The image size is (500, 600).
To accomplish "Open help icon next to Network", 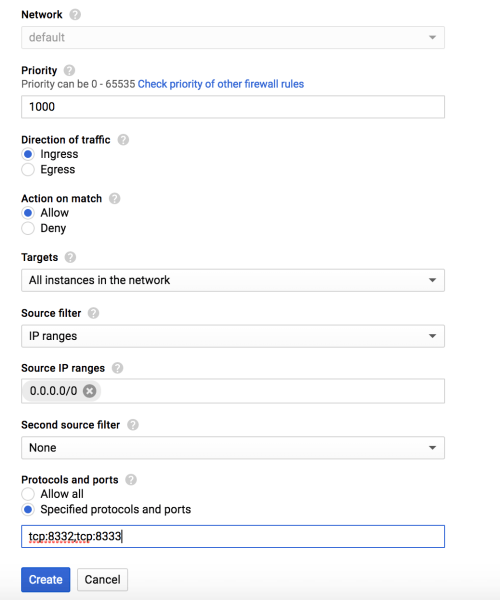I will click(x=75, y=15).
